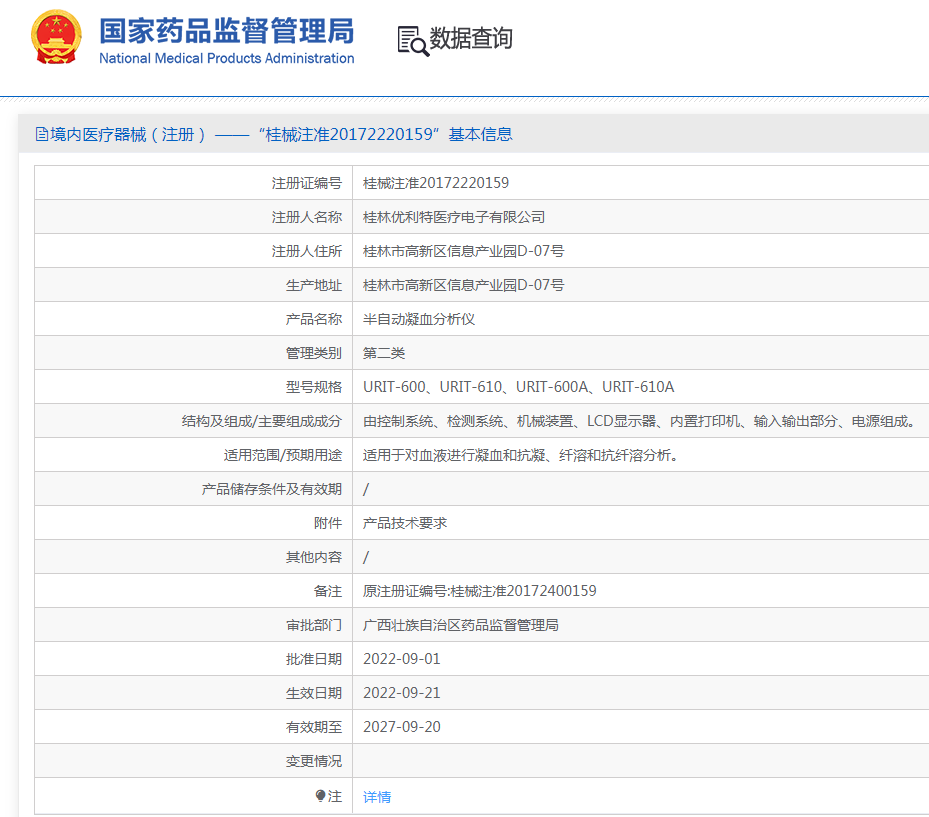Viewport: 929px width, 817px height.
Task: Select approving department 广西壮族自治区药品监督管理局
Action: pyautogui.click(x=460, y=625)
